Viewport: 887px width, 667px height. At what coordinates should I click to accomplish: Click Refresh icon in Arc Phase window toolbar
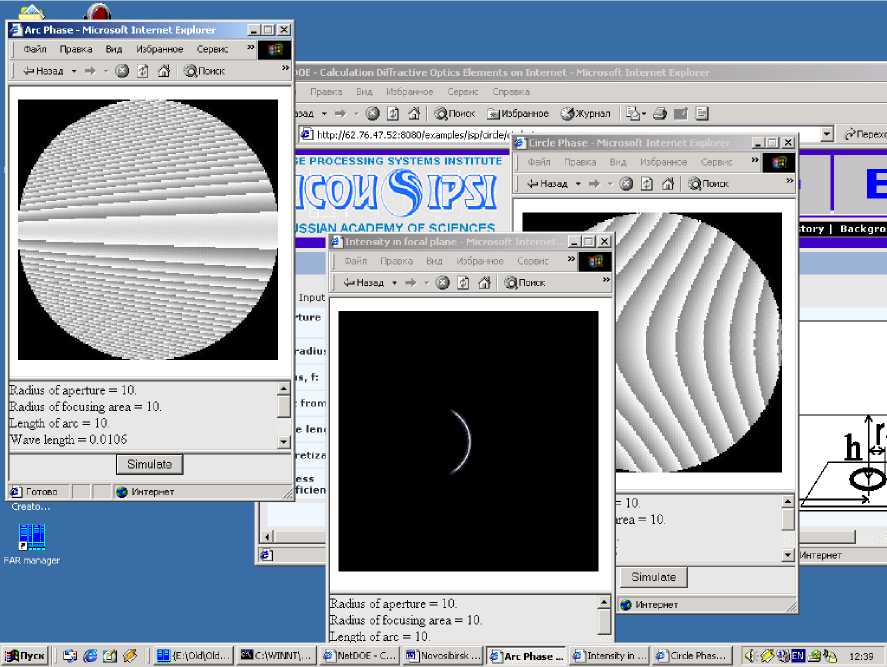143,71
